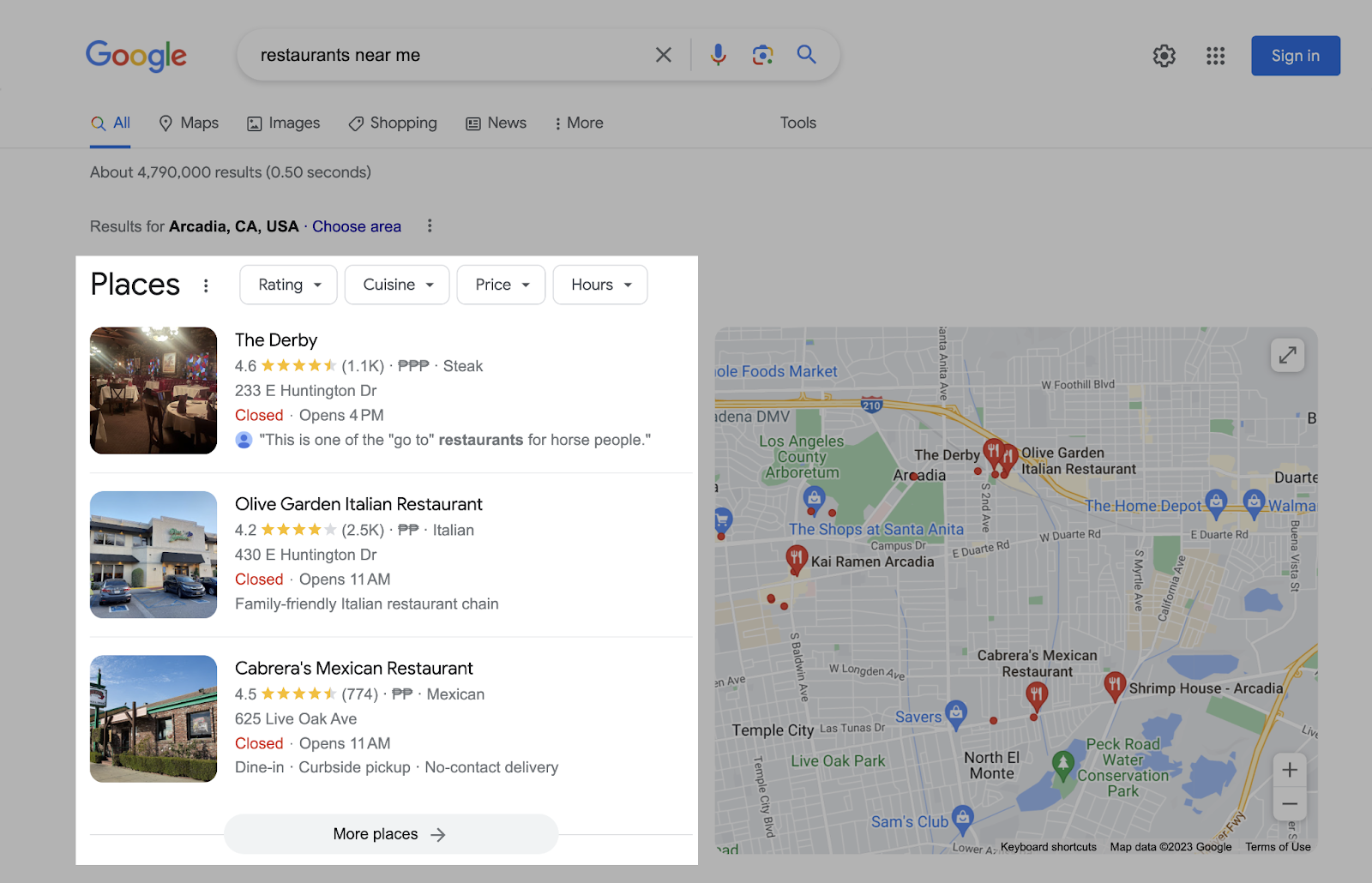Zoom out using the map minus control
The image size is (1372, 883).
[1289, 803]
